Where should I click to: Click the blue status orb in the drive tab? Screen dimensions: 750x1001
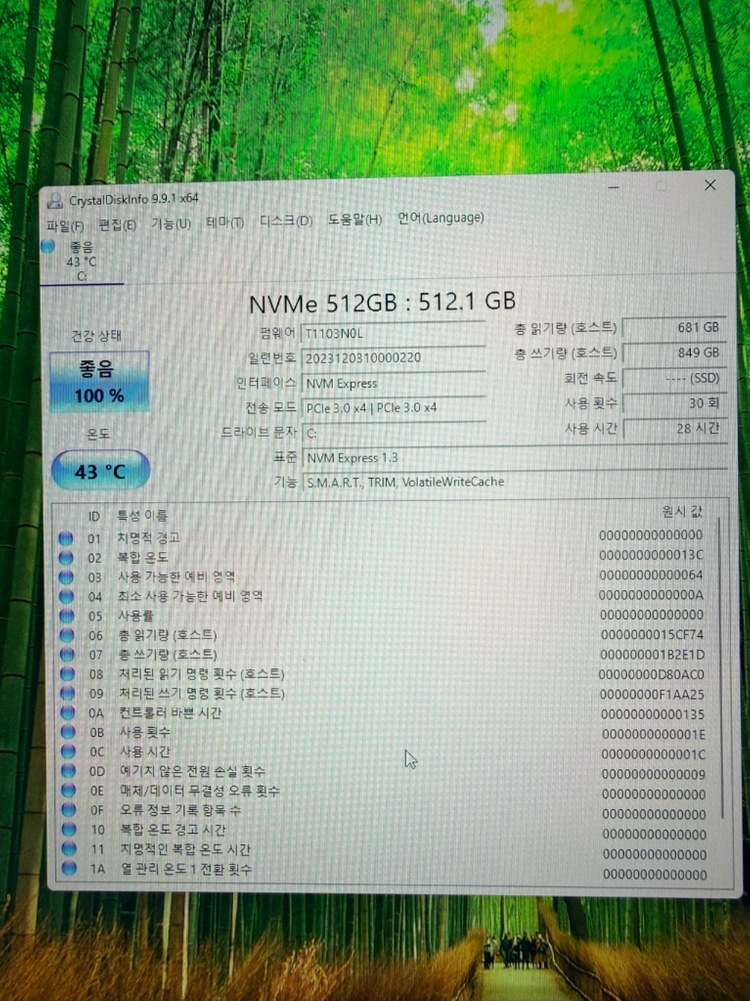(x=48, y=246)
